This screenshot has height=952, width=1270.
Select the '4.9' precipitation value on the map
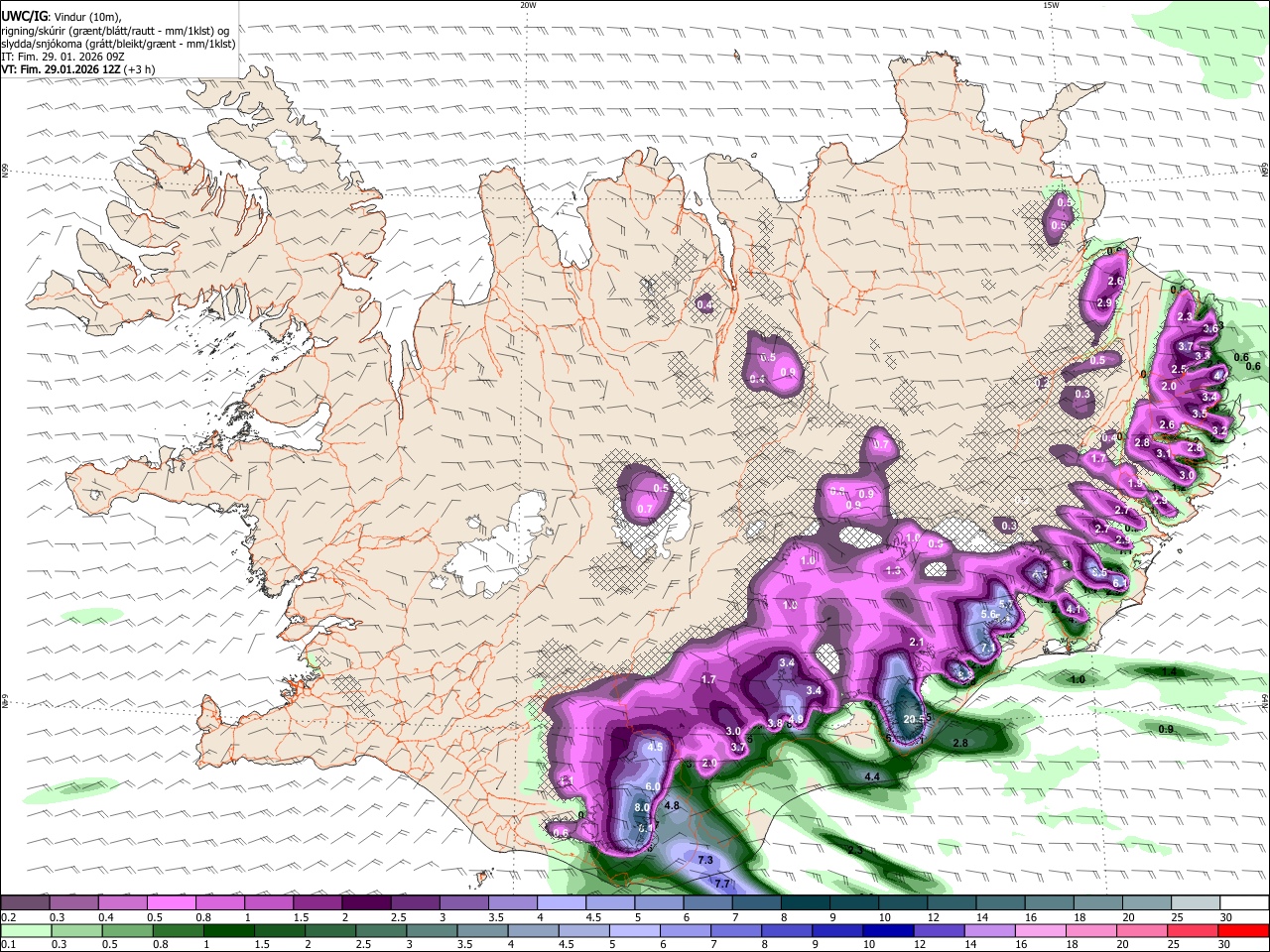click(796, 720)
